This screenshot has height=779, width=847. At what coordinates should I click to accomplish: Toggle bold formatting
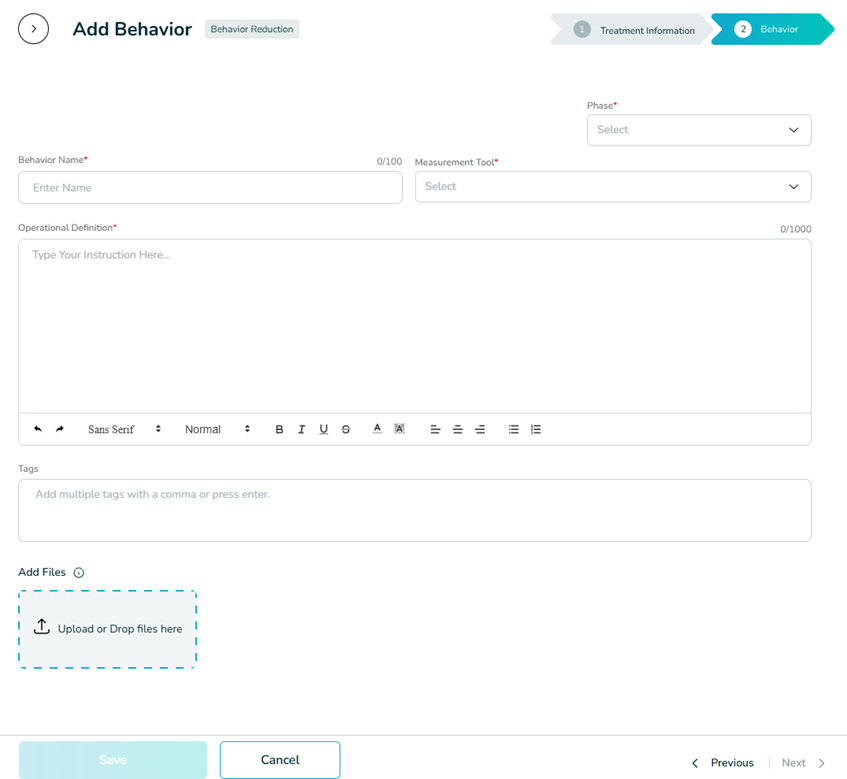279,429
